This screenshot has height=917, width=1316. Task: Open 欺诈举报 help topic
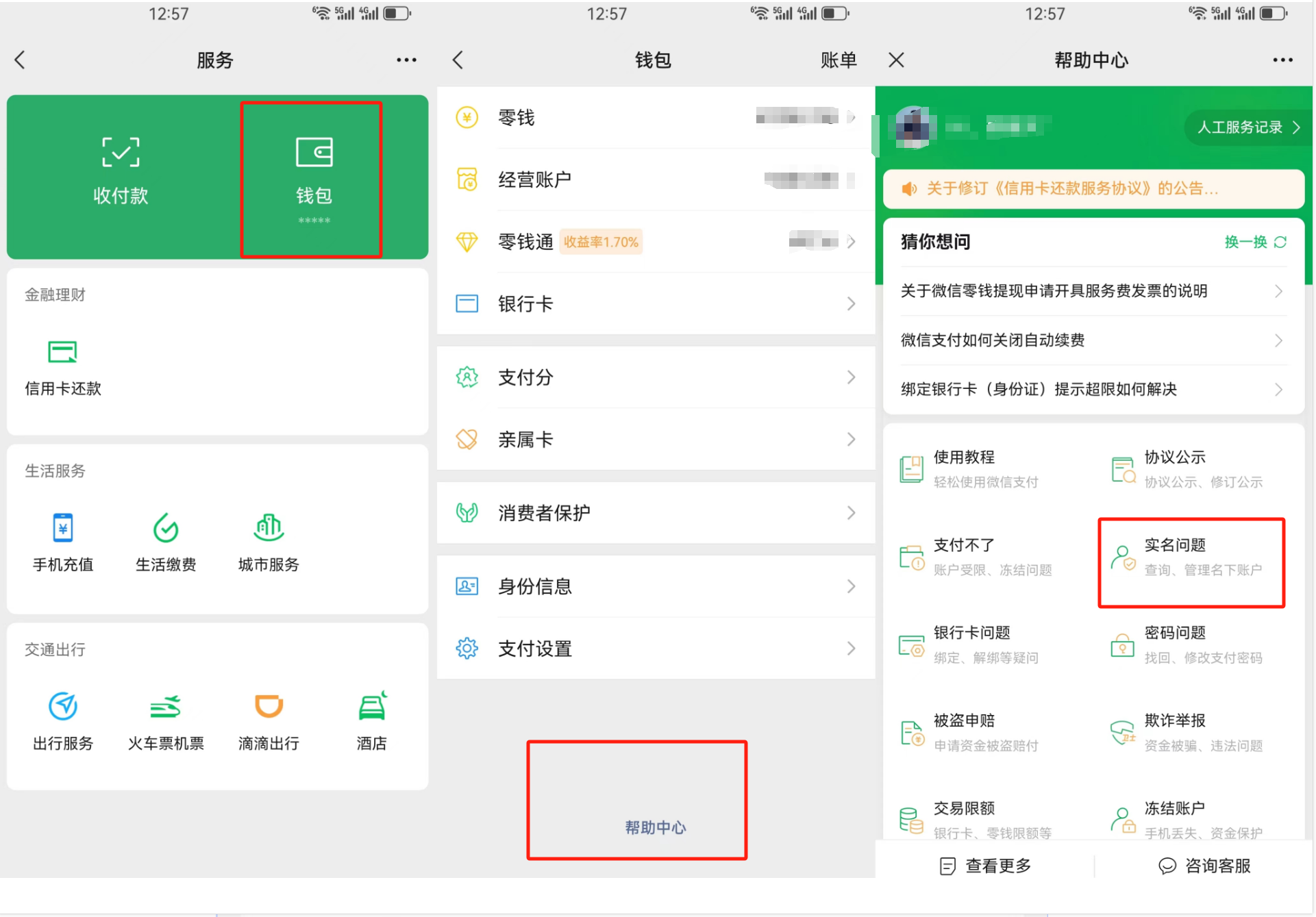coord(1187,733)
